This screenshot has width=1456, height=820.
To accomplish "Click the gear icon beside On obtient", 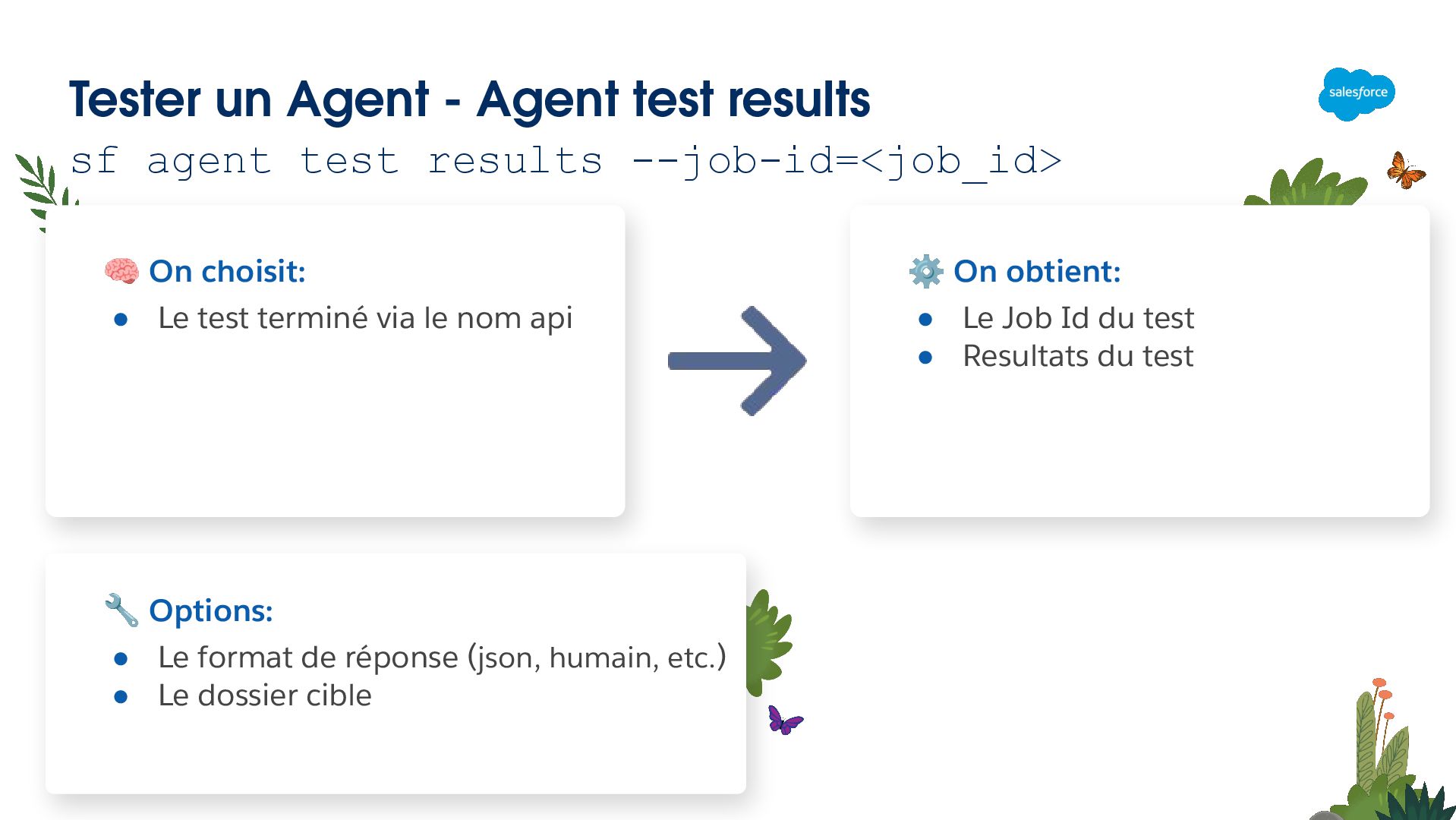I will (925, 271).
